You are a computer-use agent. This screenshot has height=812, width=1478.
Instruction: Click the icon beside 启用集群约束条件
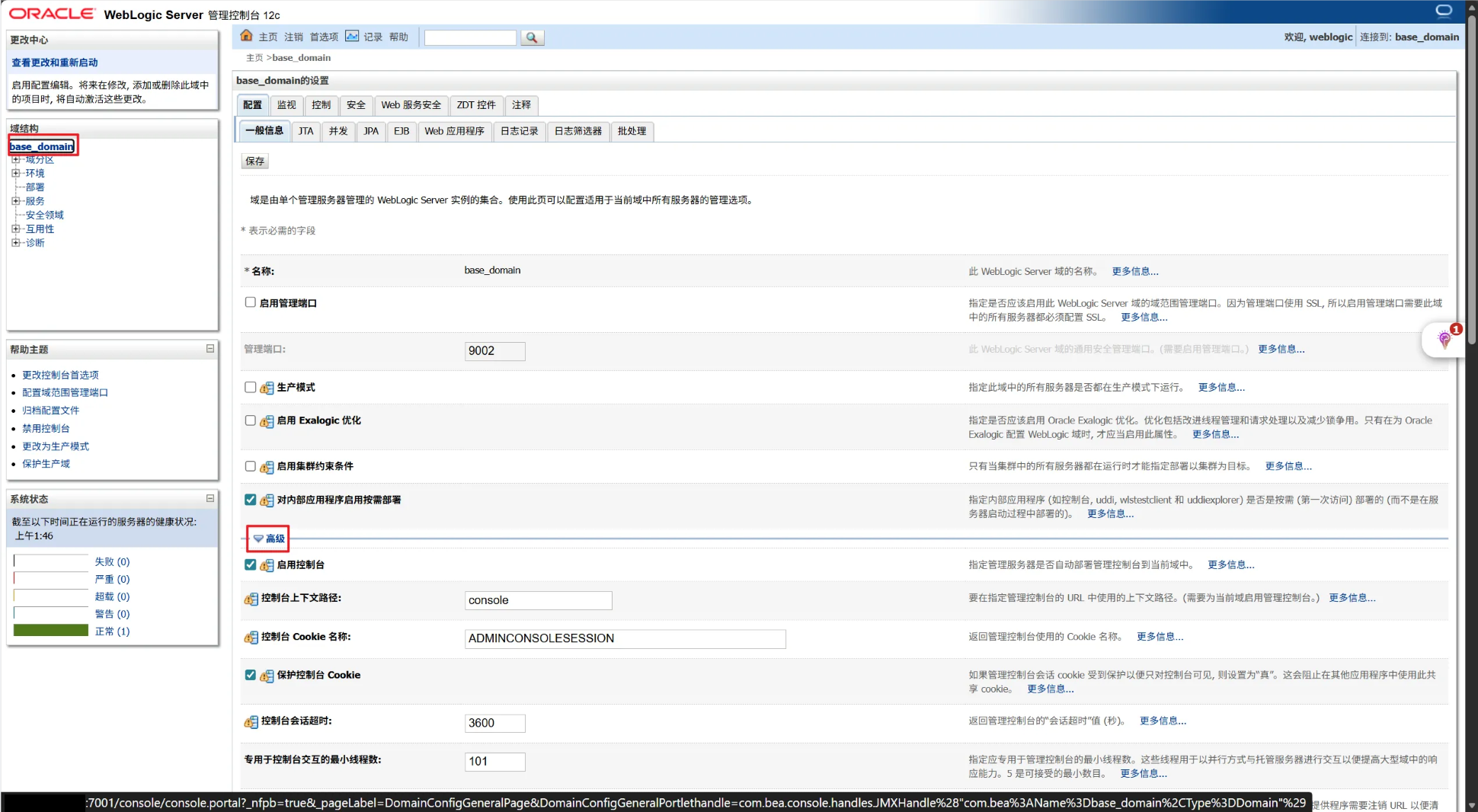pos(267,466)
